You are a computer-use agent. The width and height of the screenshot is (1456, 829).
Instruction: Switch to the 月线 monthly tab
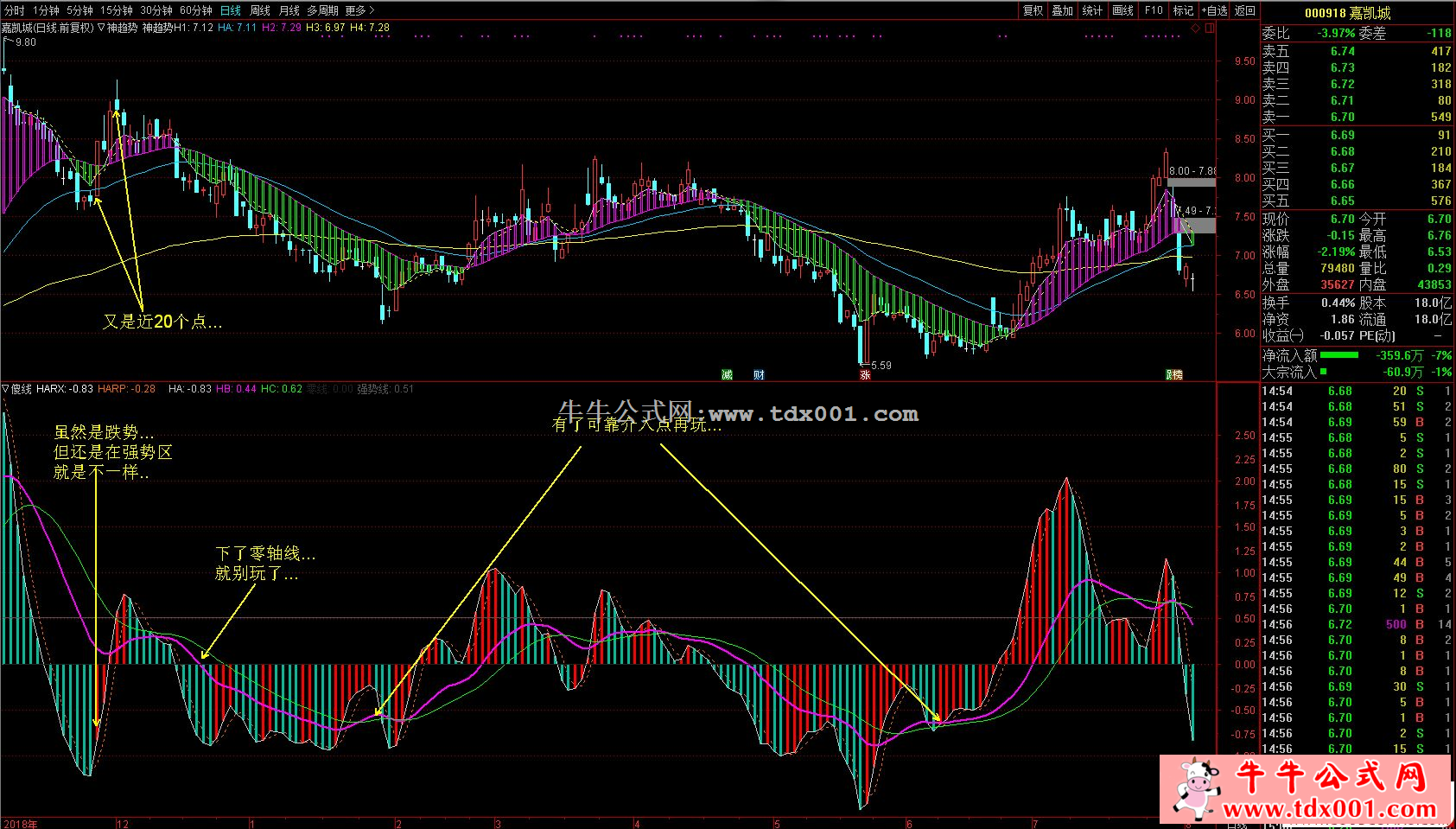(x=289, y=10)
